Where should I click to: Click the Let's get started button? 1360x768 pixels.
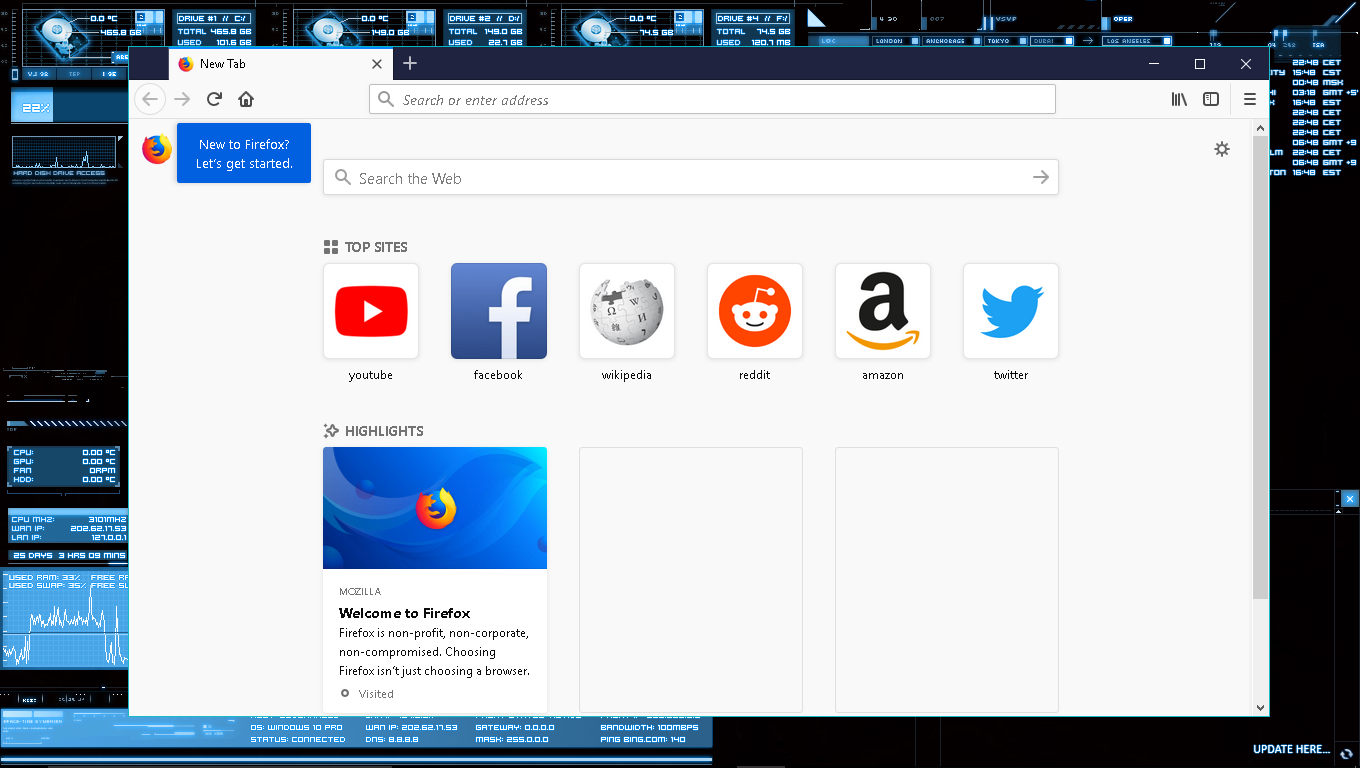tap(244, 153)
